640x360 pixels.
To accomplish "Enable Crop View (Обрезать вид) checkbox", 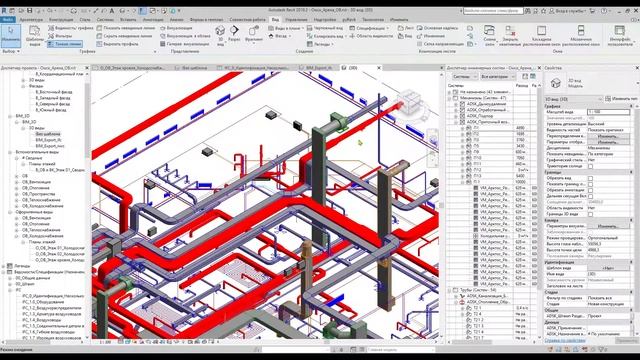I will (x=590, y=178).
